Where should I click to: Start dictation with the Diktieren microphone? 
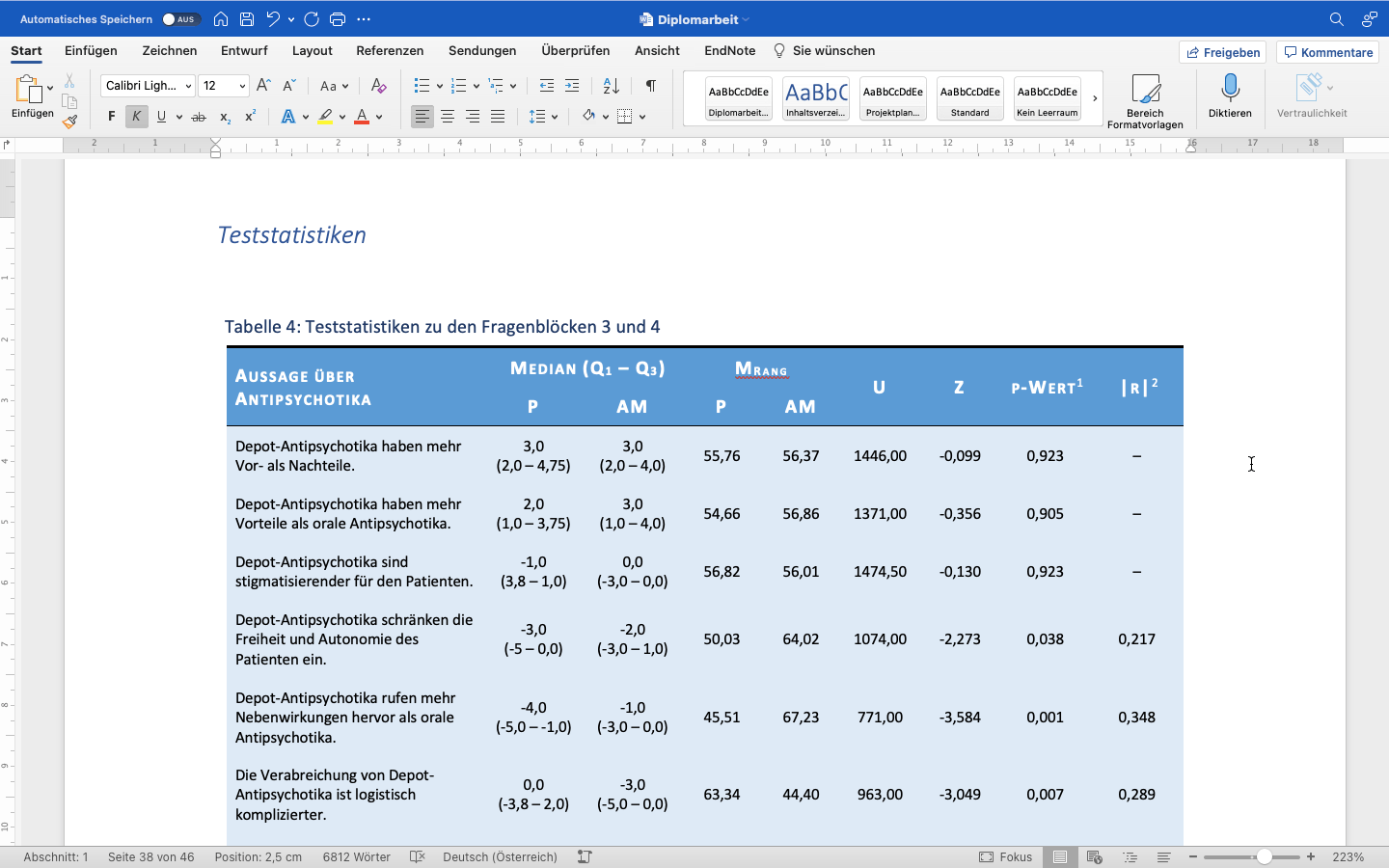1230,96
